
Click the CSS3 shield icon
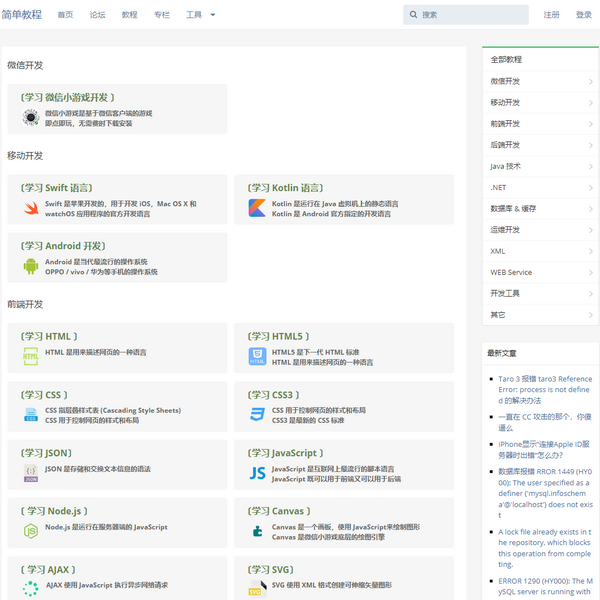[x=256, y=414]
